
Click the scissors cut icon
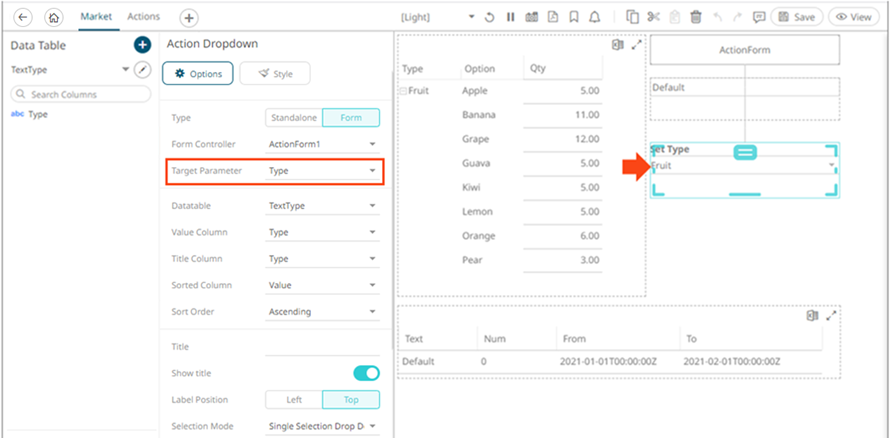click(x=654, y=17)
